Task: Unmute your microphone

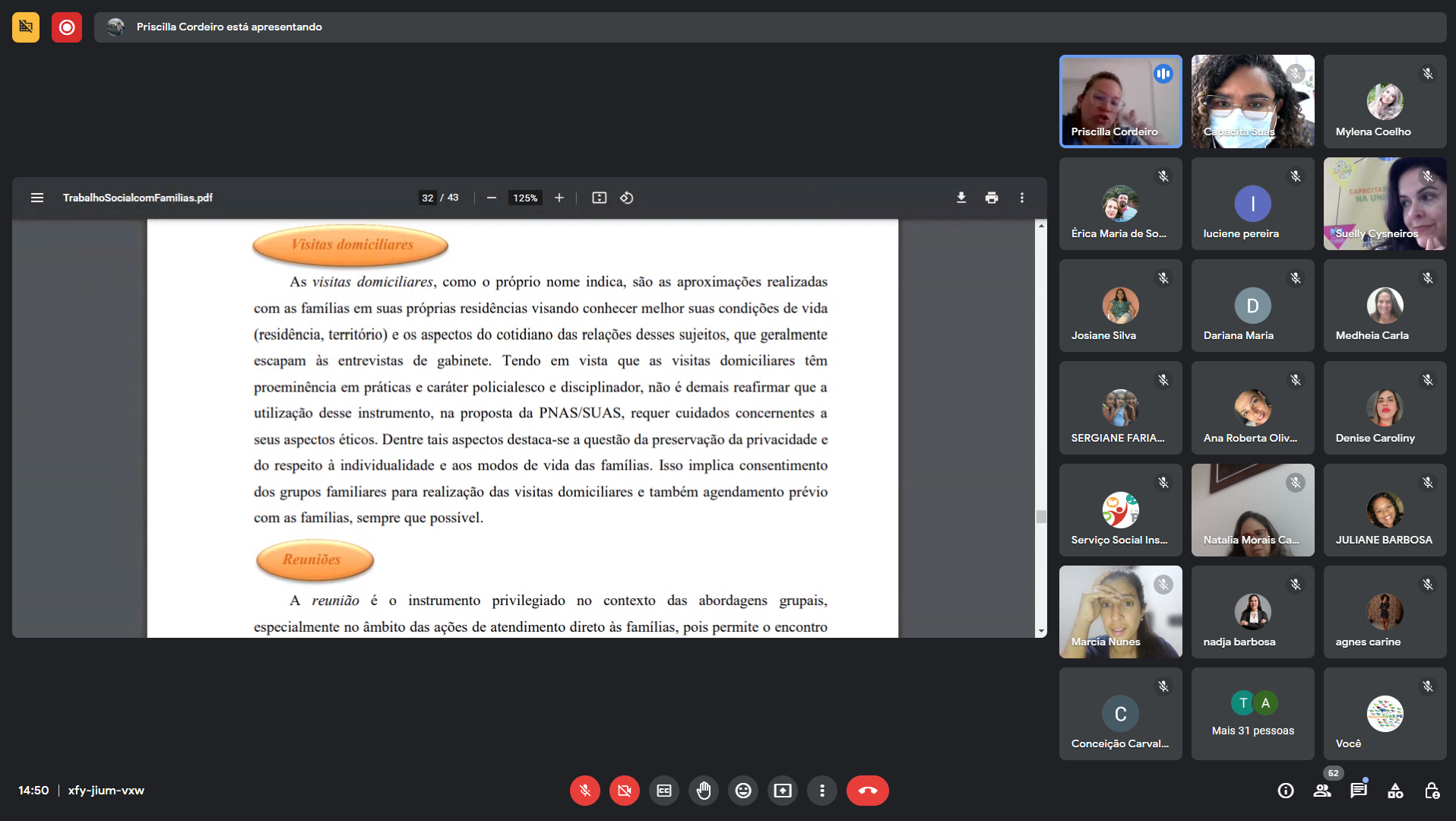Action: pos(585,791)
